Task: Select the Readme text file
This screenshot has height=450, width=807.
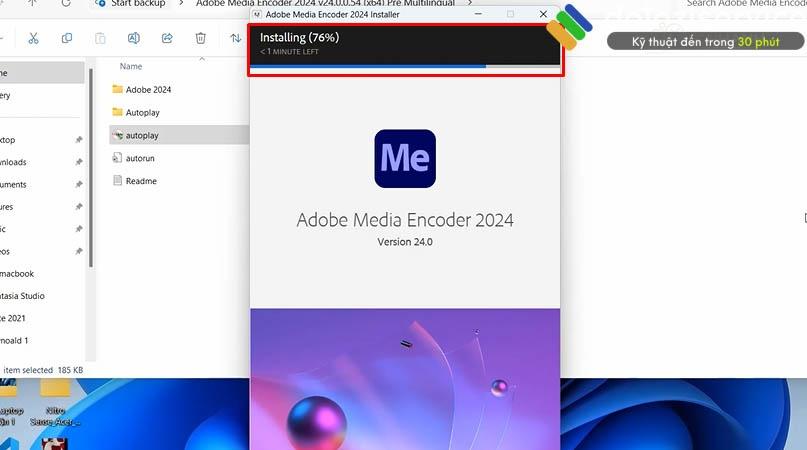Action: [x=140, y=181]
